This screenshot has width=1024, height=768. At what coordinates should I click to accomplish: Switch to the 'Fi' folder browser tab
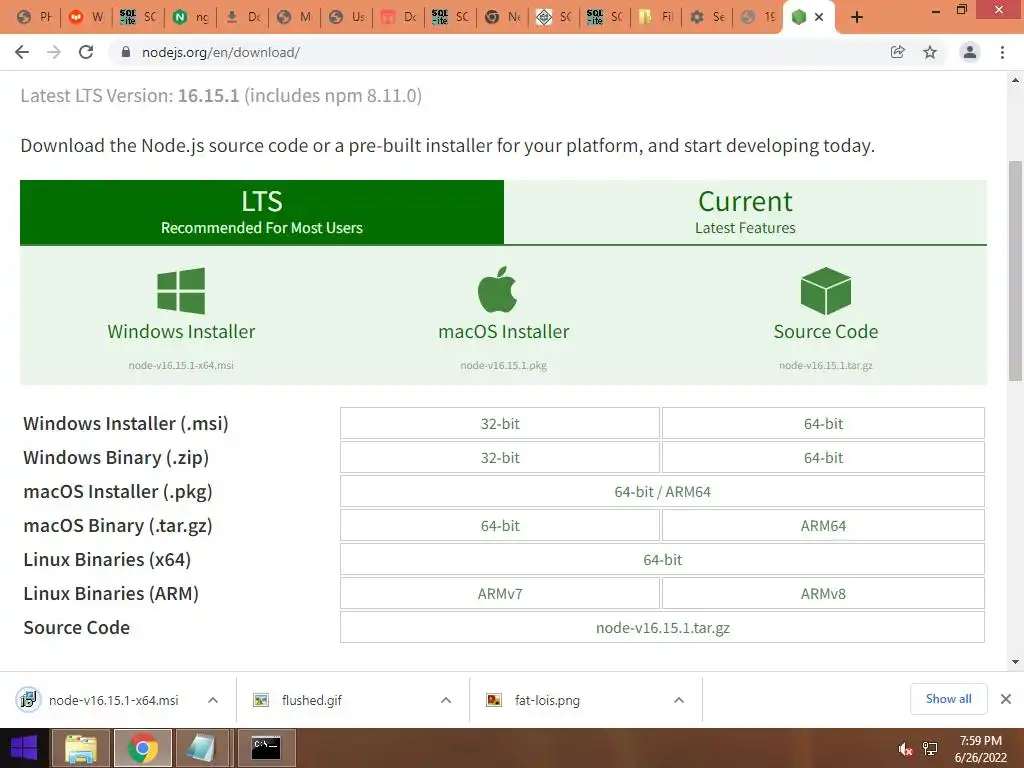[656, 17]
